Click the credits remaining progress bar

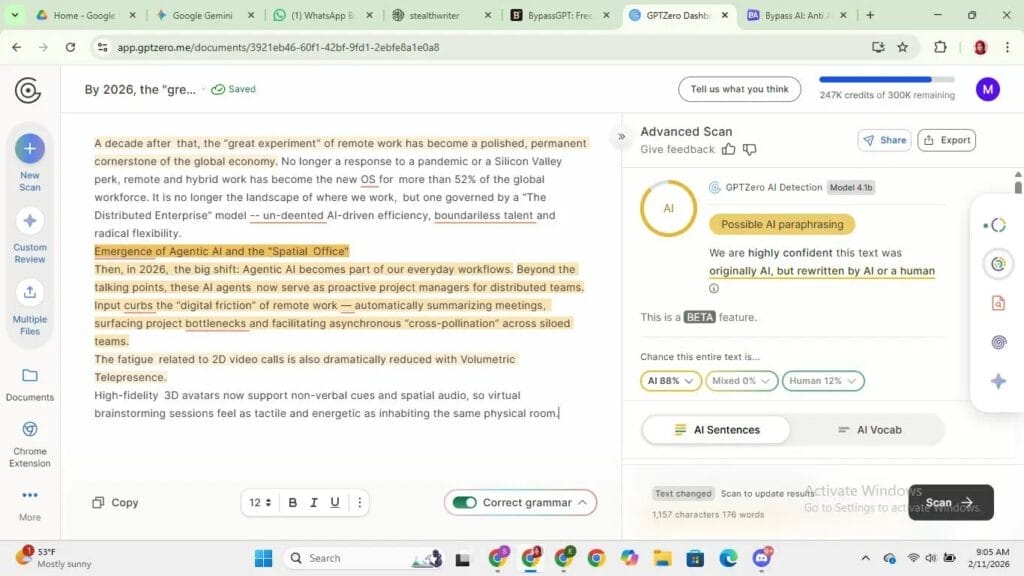coord(886,80)
